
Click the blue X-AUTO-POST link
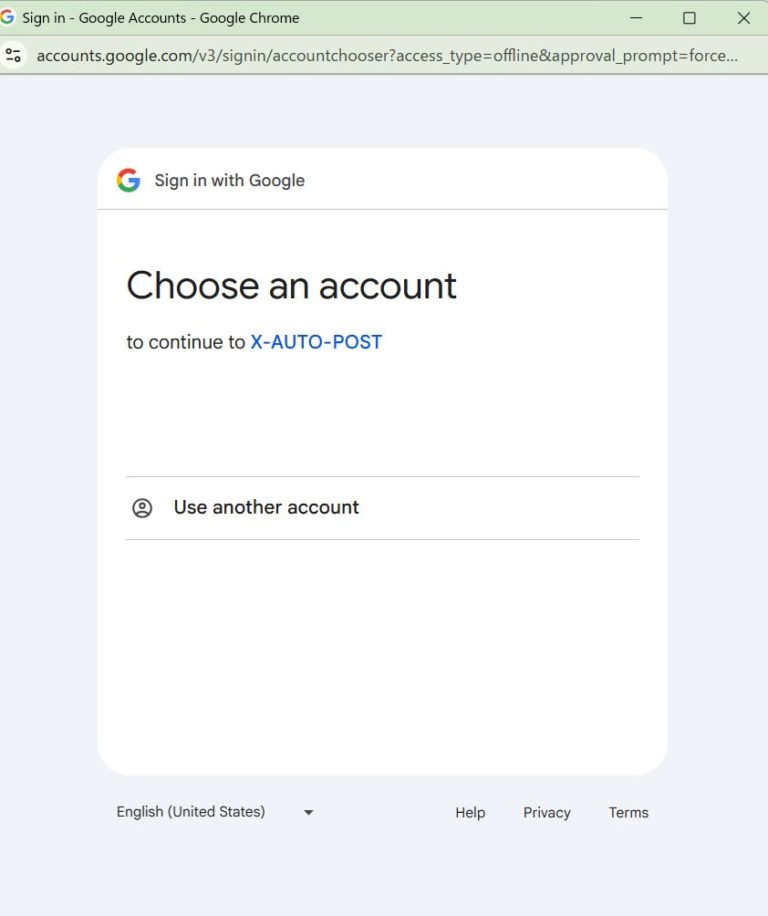click(x=316, y=342)
